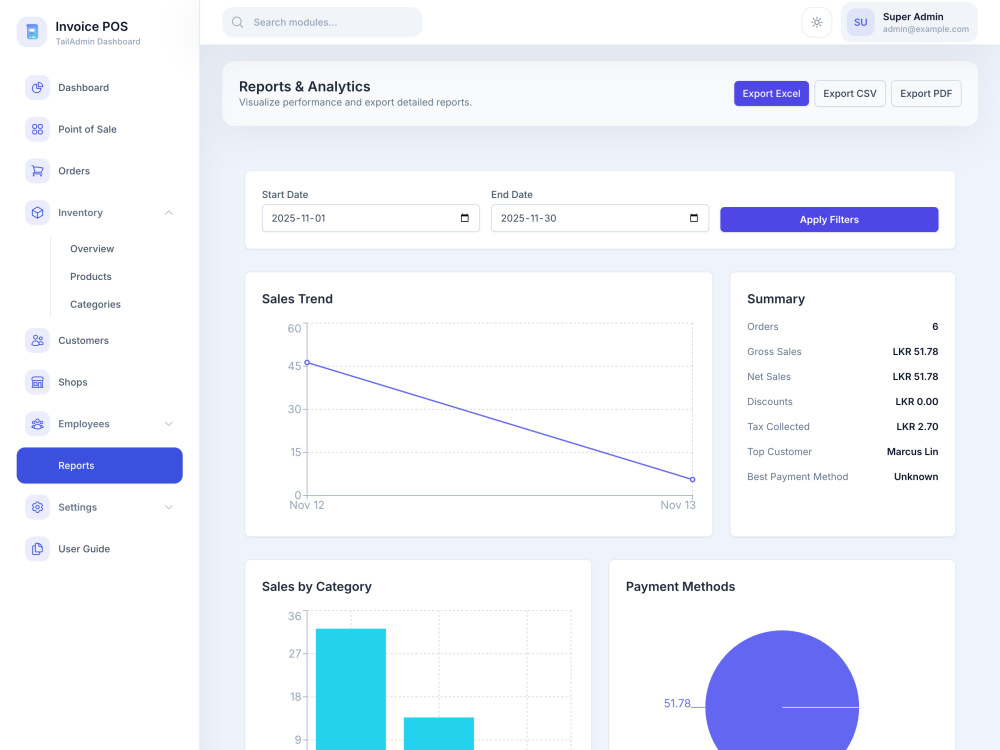The image size is (1000, 750).
Task: Click the Reports & Analytics heading
Action: [304, 87]
